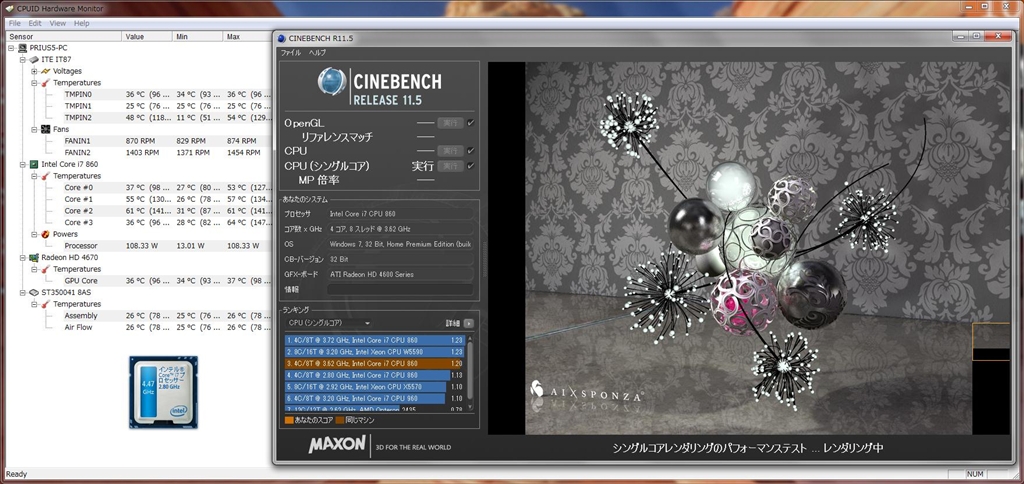Expand the Voltages node
Viewport: 1024px width, 484px height.
coord(34,71)
